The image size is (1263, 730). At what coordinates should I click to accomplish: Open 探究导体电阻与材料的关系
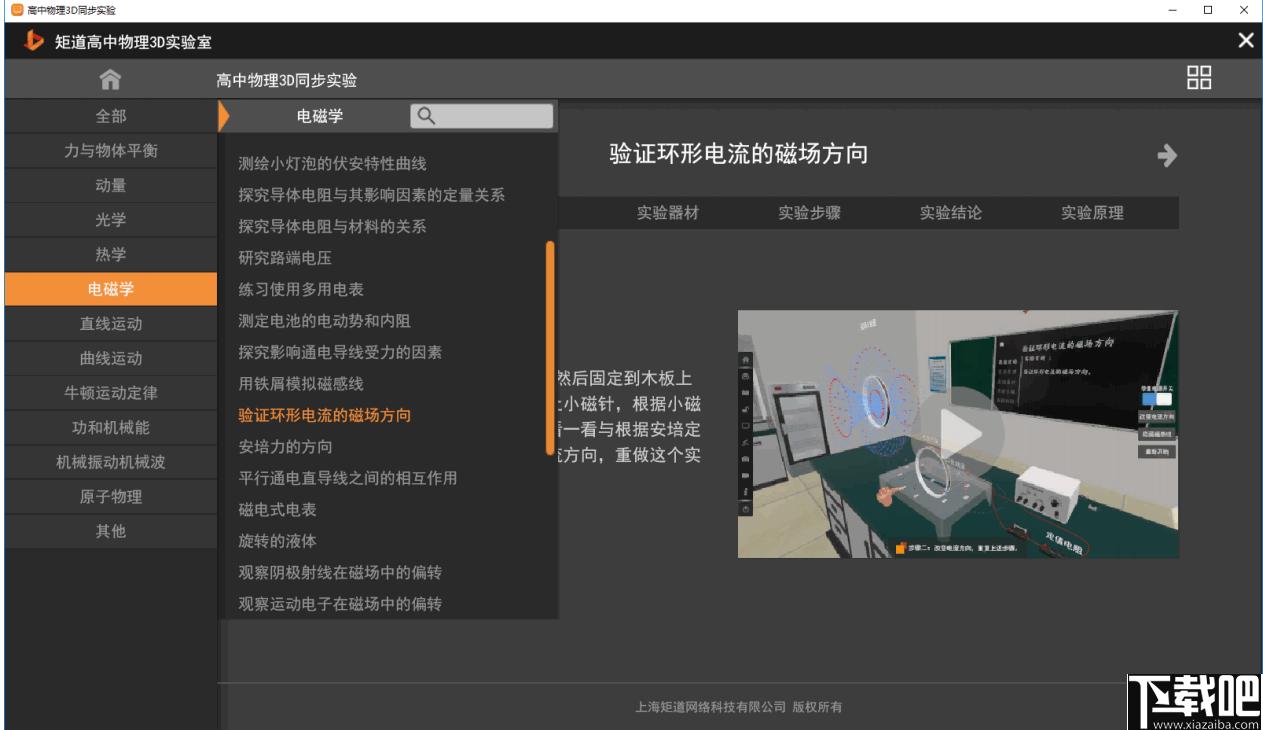332,226
